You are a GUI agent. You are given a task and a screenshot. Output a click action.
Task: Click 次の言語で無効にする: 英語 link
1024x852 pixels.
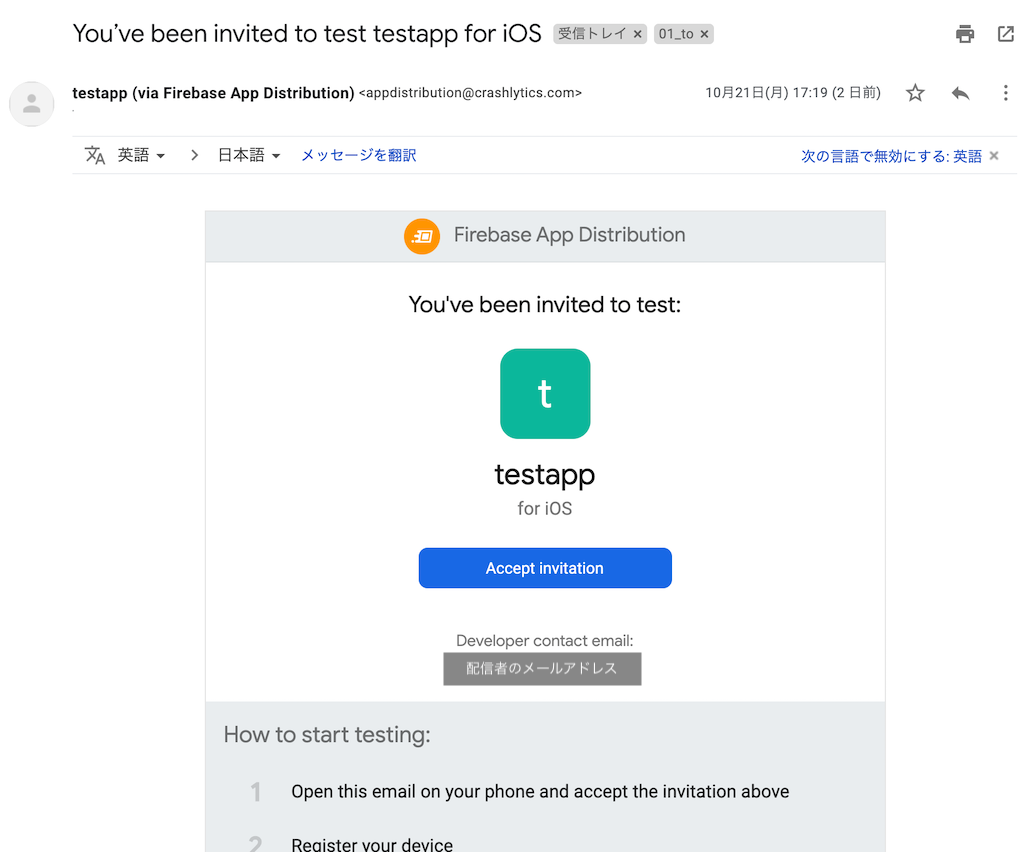point(891,156)
